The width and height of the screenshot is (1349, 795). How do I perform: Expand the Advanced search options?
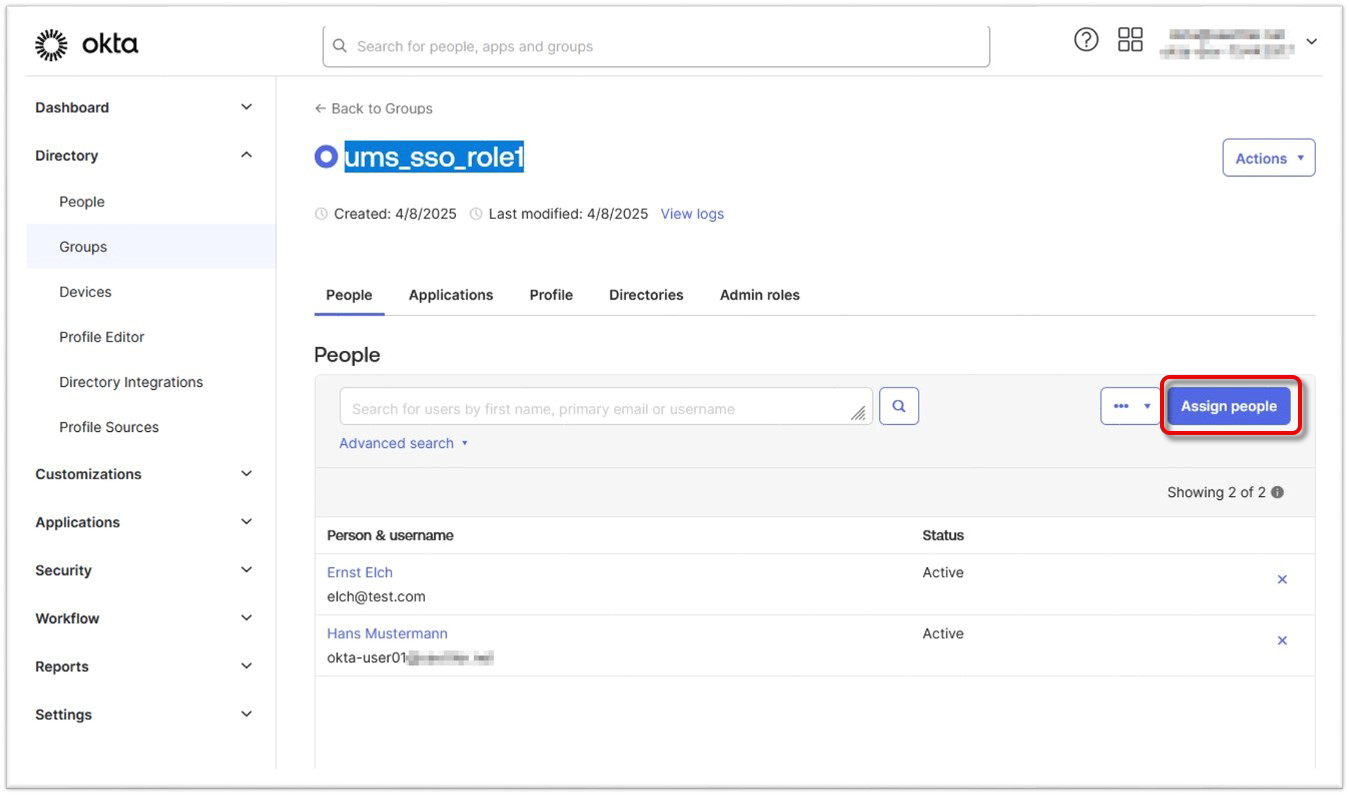403,443
